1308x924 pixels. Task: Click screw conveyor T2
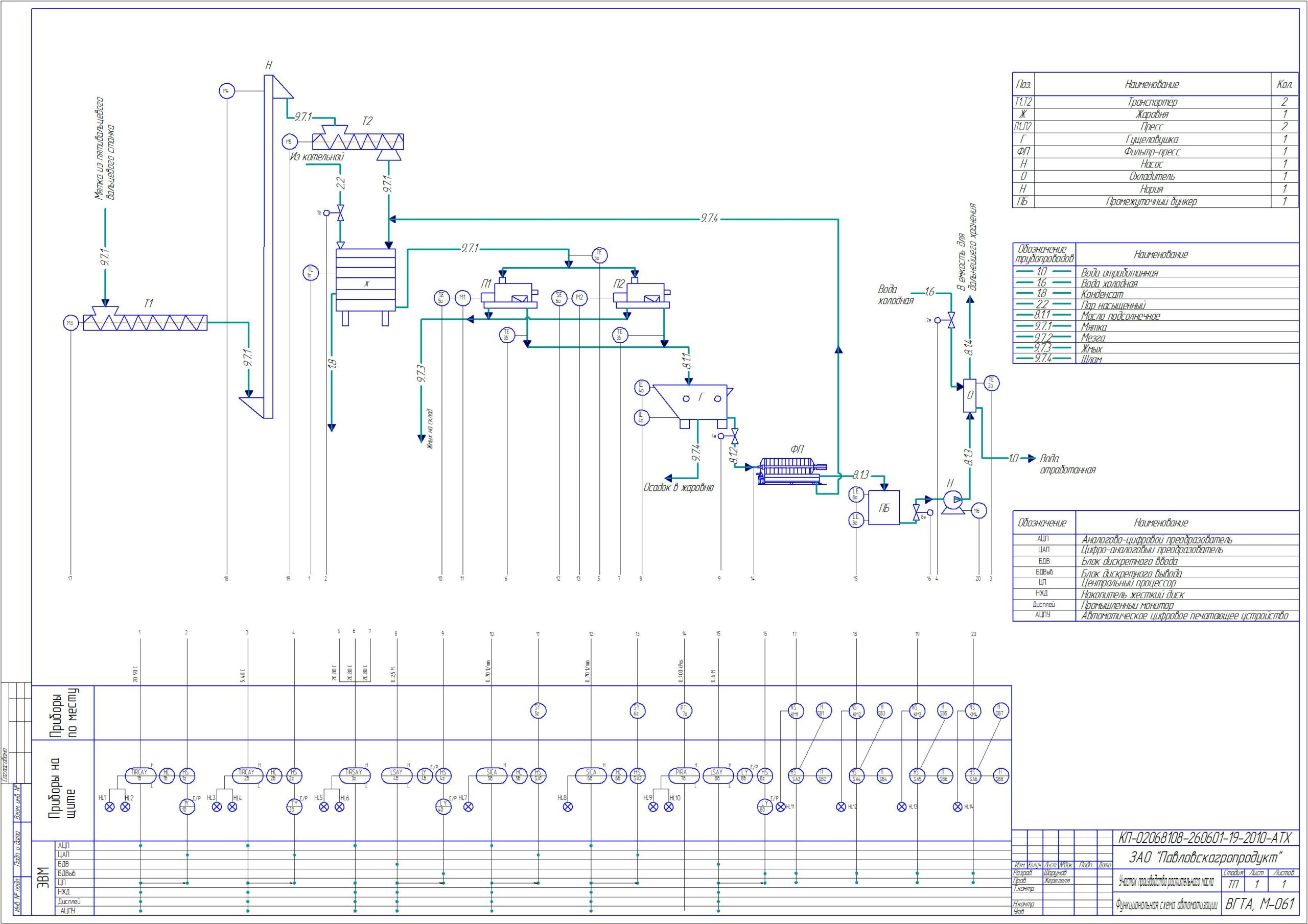point(358,141)
